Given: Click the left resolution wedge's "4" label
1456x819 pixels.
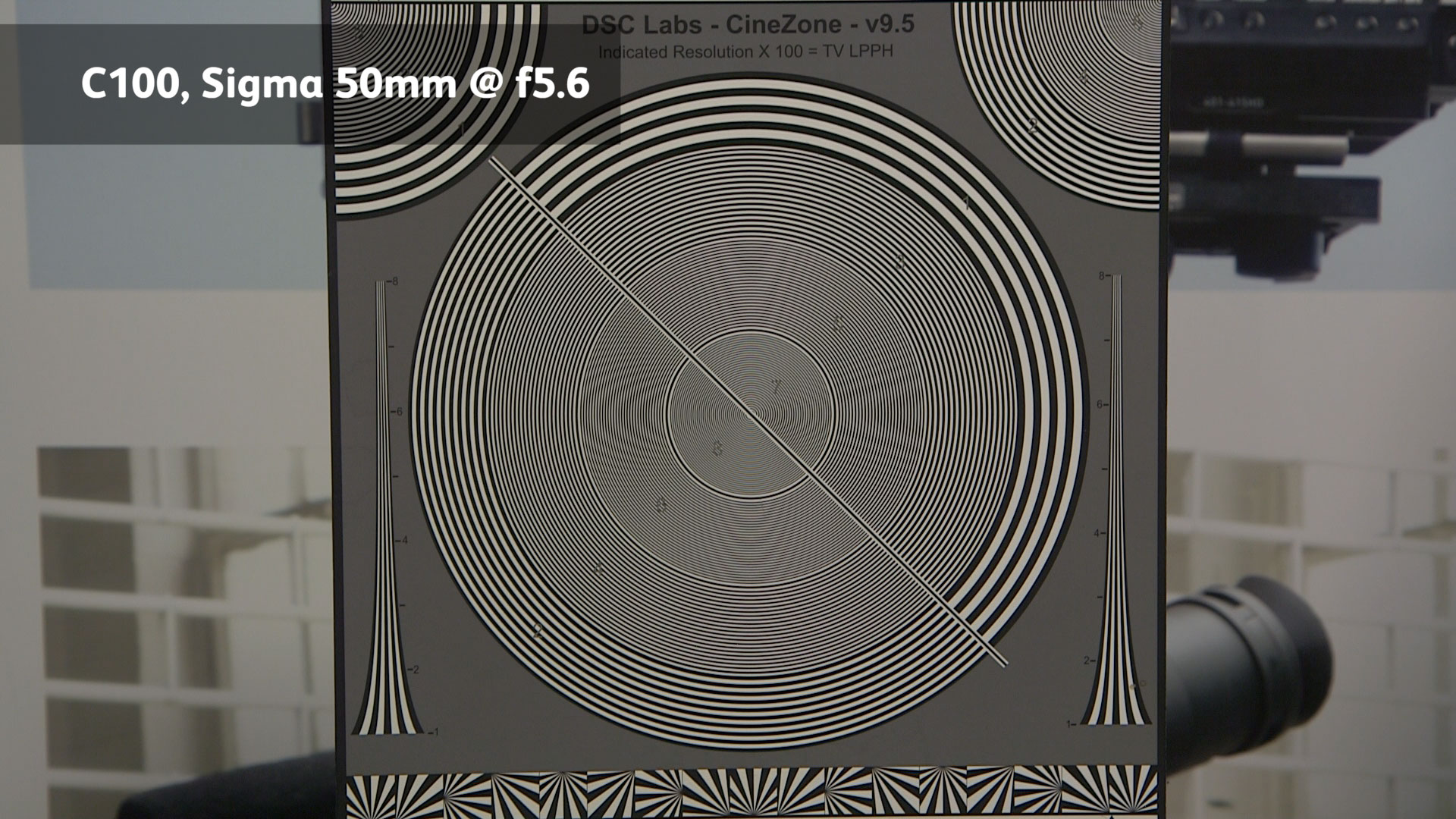Looking at the screenshot, I should coord(405,541).
